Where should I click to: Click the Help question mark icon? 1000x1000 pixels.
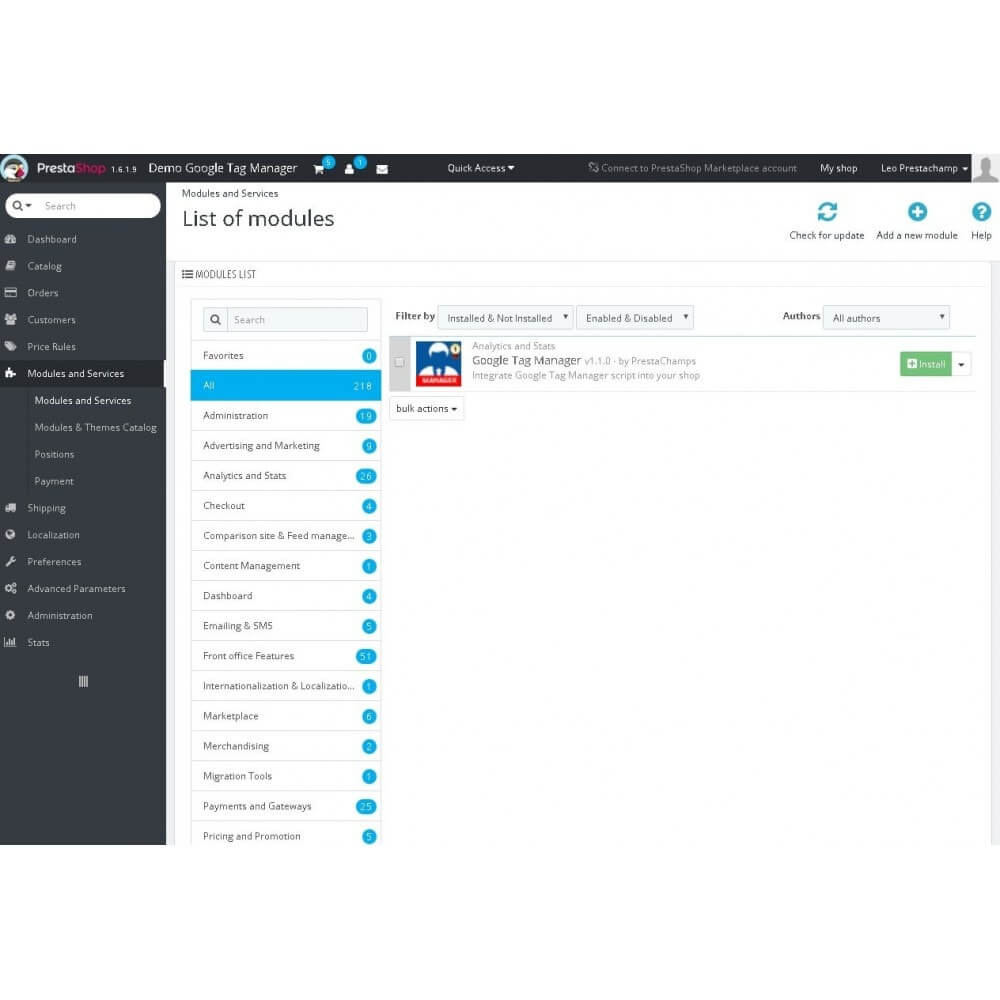pos(981,212)
